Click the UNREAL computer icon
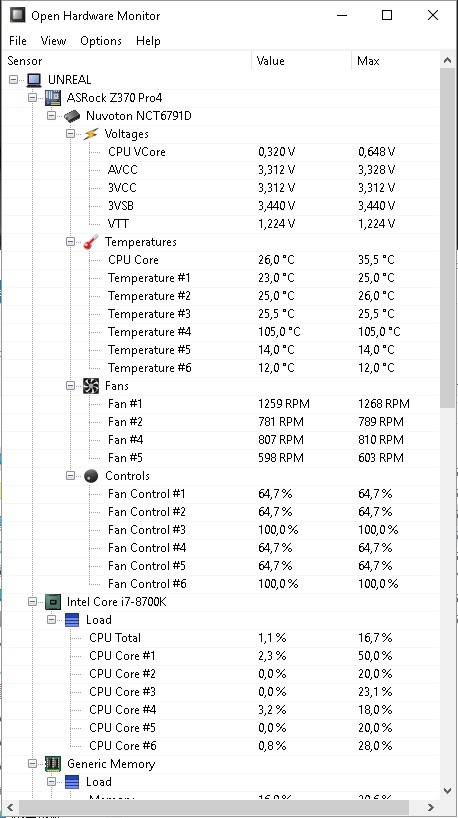Screen dimensions: 458x818 coord(34,80)
